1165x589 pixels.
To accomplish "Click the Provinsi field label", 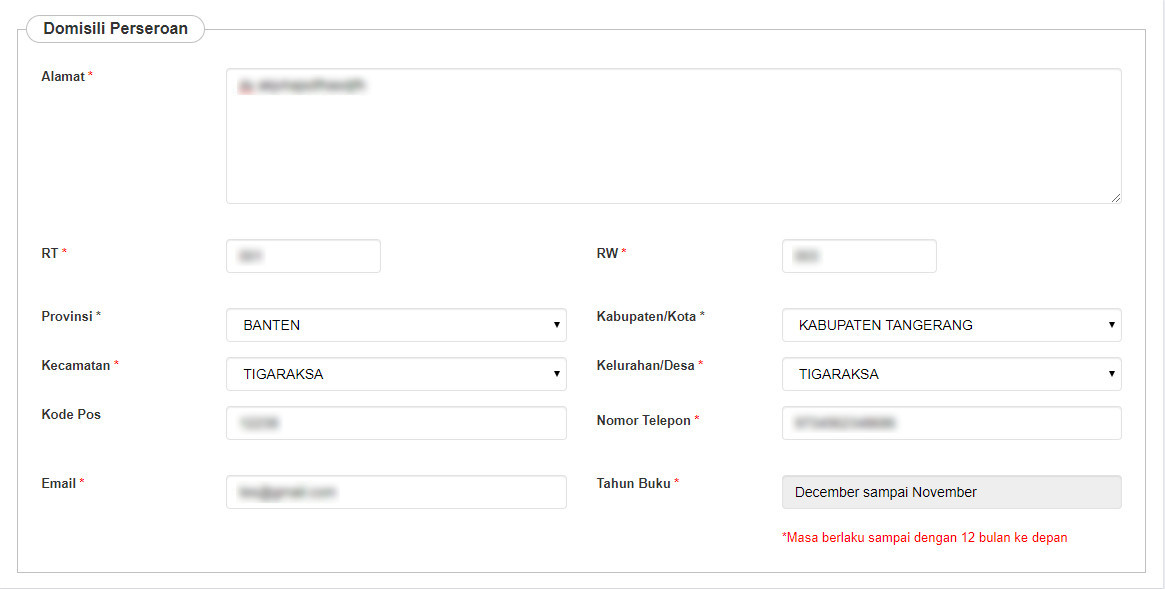I will coord(67,316).
